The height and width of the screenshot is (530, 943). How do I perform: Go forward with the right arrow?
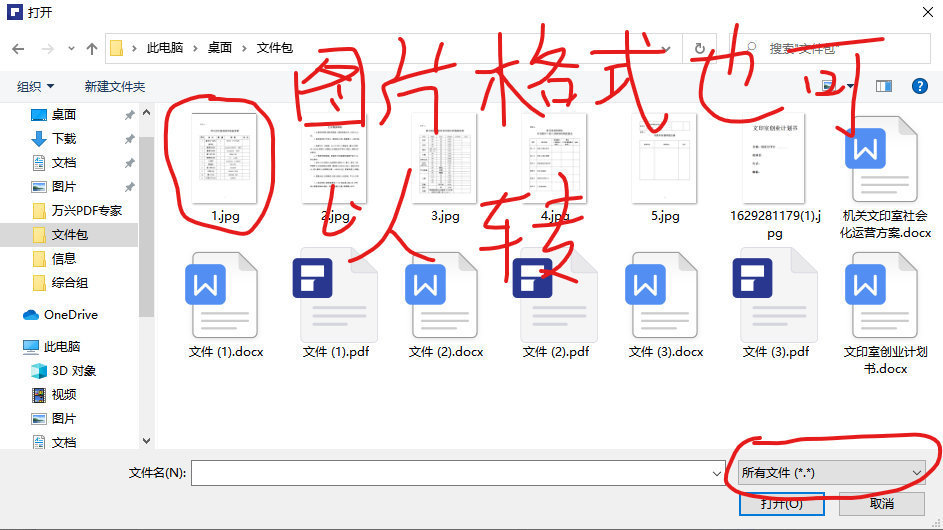[x=48, y=49]
